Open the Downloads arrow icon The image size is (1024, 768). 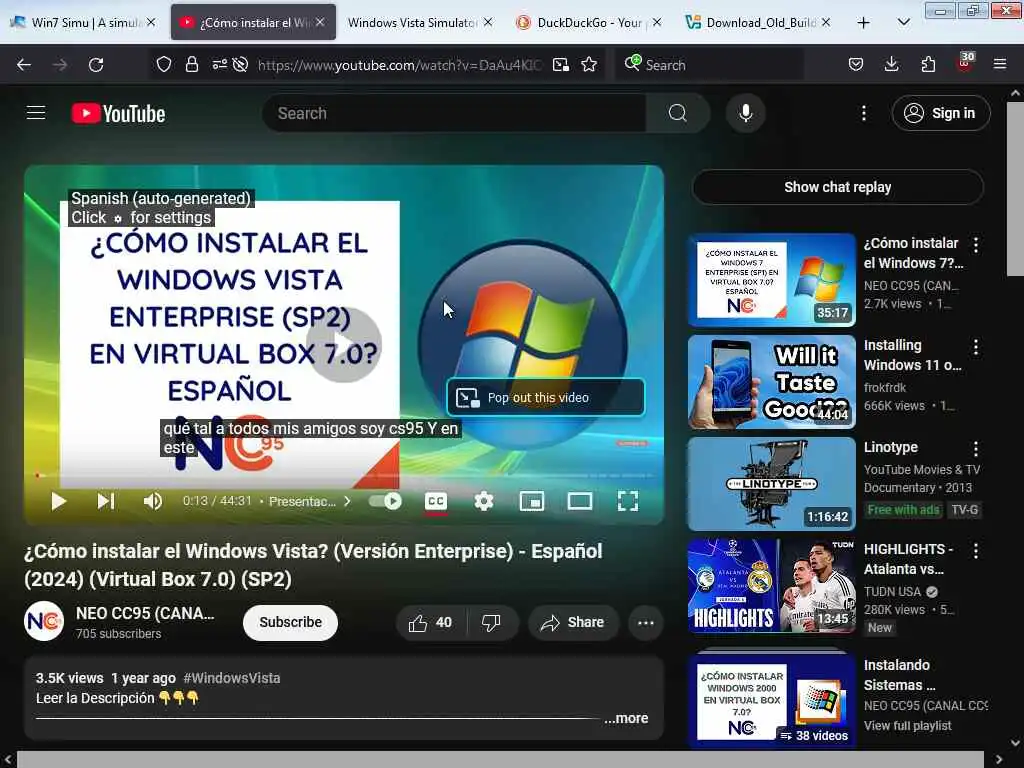891,64
